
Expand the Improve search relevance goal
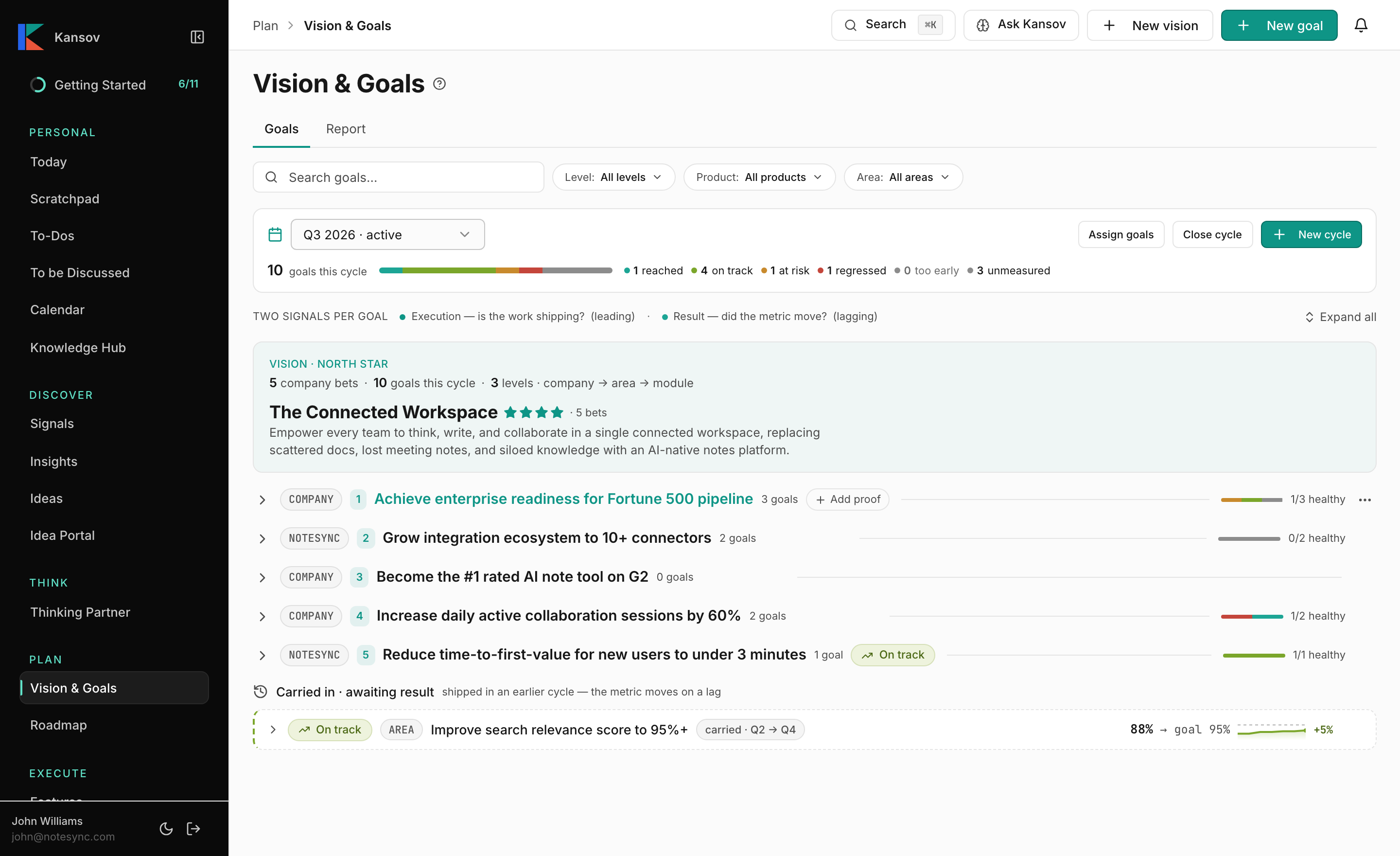273,729
